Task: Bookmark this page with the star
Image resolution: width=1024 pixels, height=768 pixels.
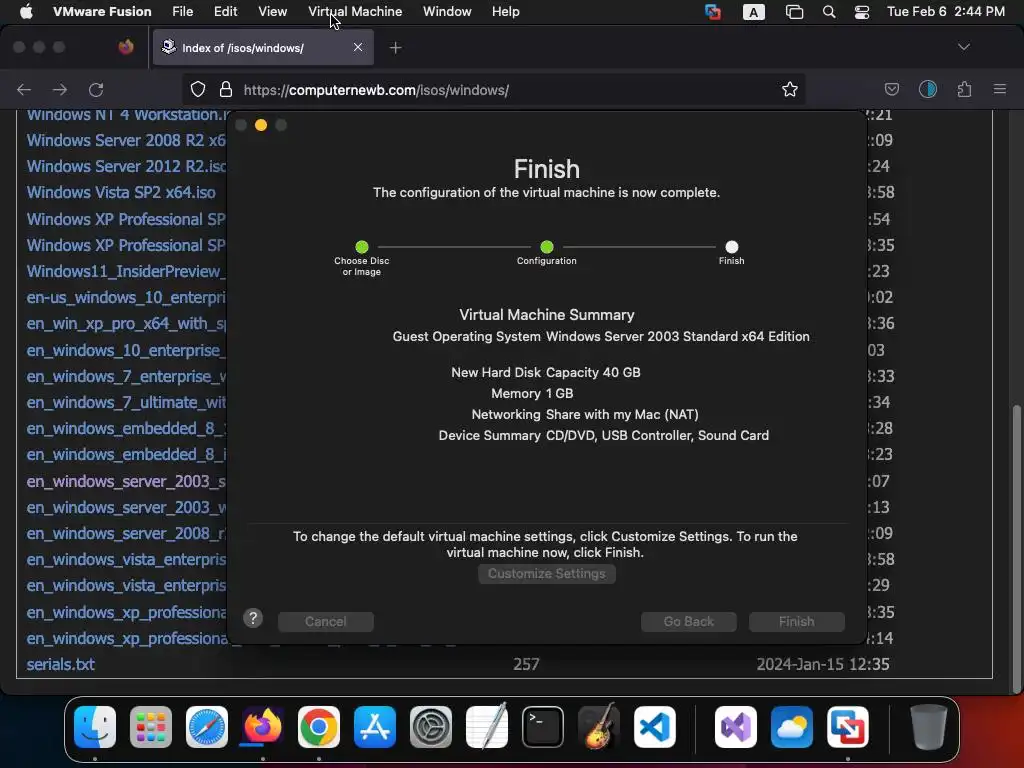Action: (x=790, y=89)
